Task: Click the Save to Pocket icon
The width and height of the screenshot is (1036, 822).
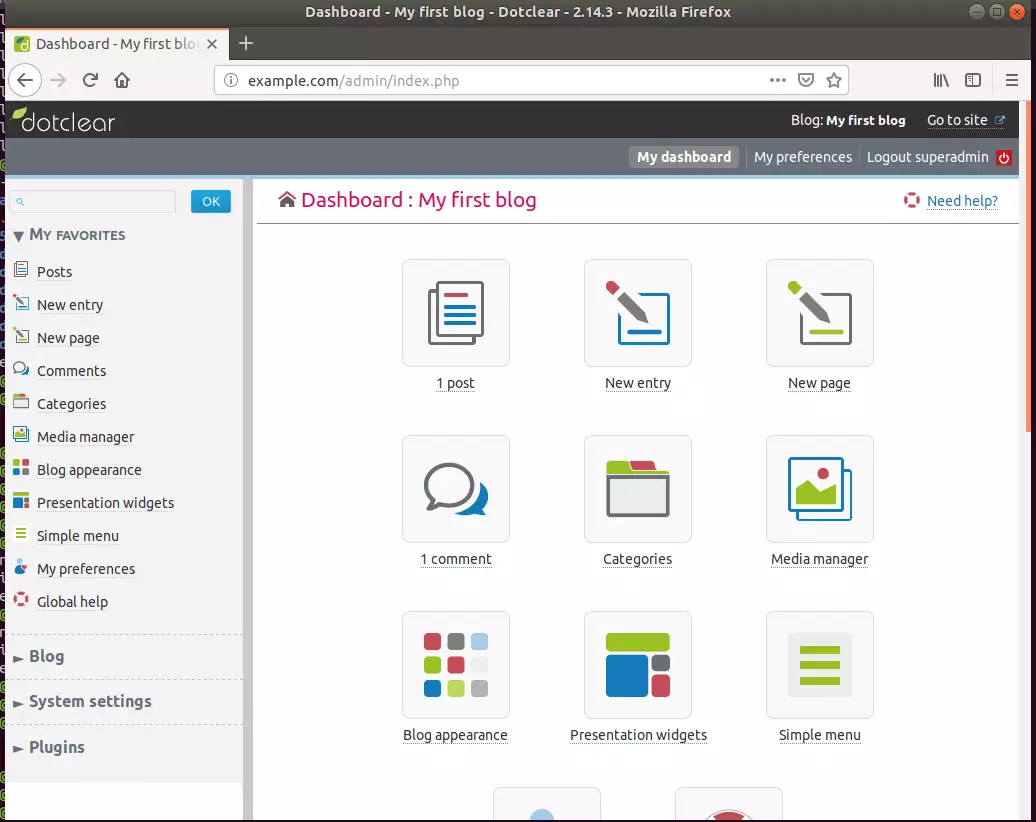Action: click(805, 81)
